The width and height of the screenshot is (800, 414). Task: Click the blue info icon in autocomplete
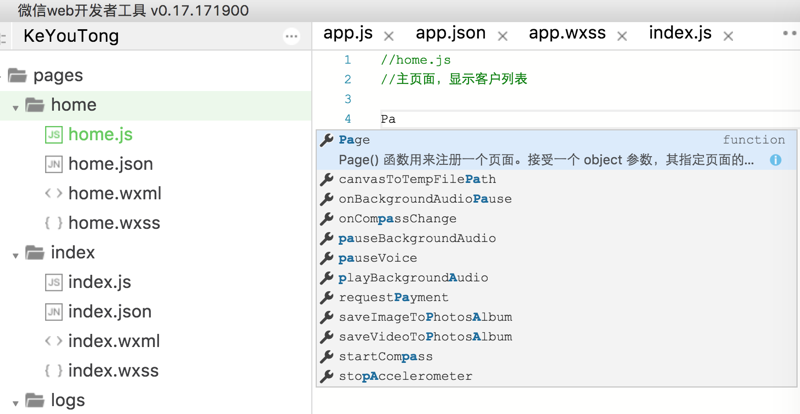776,160
